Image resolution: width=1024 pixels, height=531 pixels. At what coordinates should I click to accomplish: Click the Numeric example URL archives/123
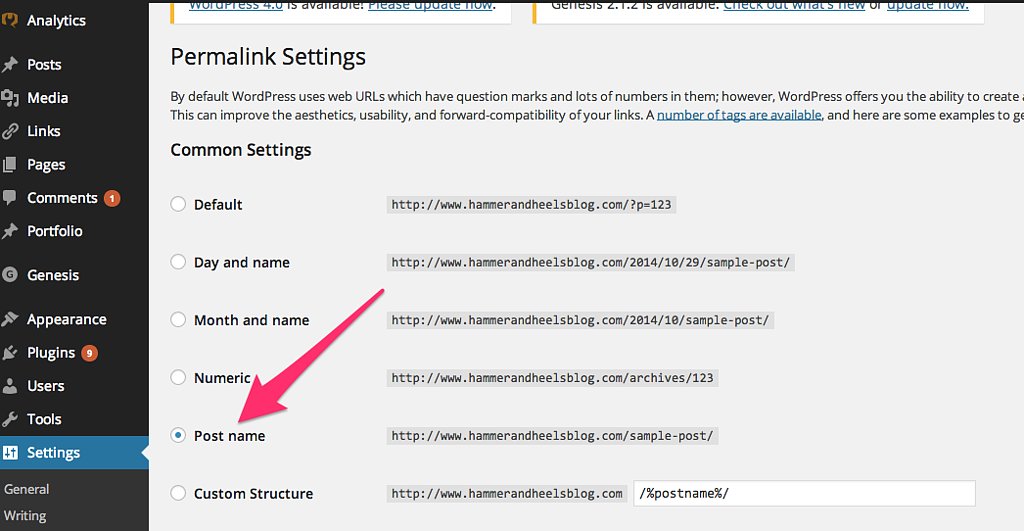coord(552,378)
